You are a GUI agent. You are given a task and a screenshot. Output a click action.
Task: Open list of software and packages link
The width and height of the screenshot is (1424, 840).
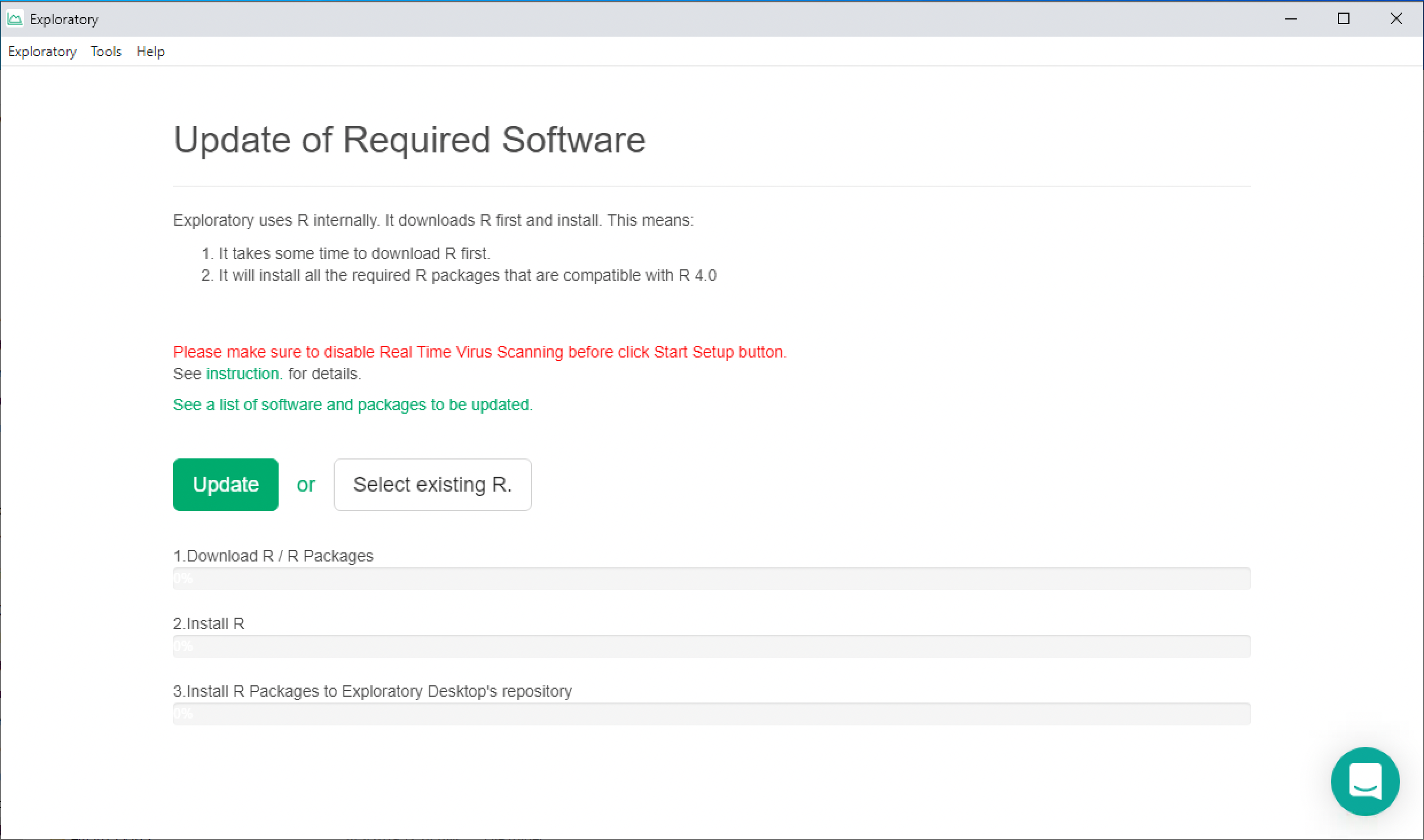tap(353, 405)
